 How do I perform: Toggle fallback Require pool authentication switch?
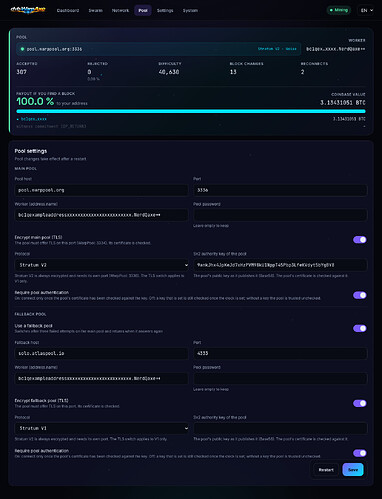[x=360, y=453]
